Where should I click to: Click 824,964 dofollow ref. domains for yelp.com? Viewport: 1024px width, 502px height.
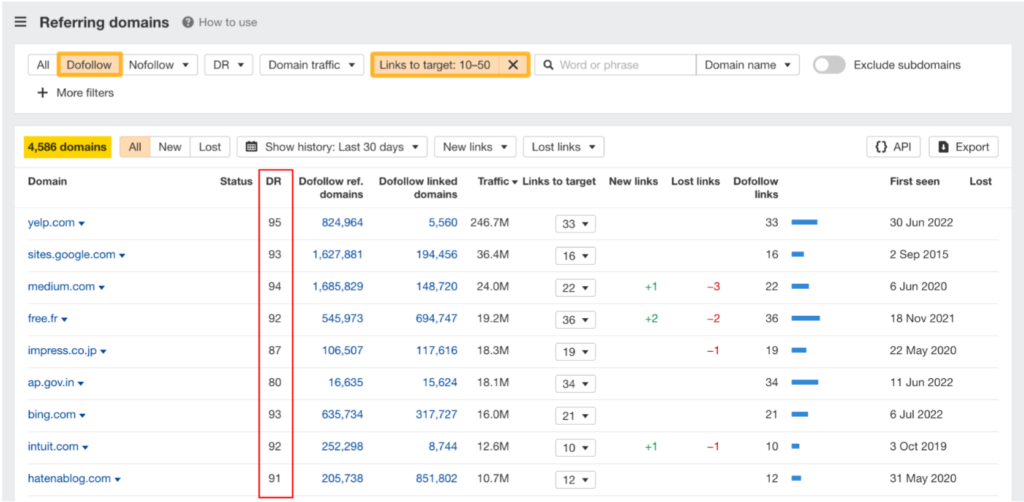(x=342, y=223)
